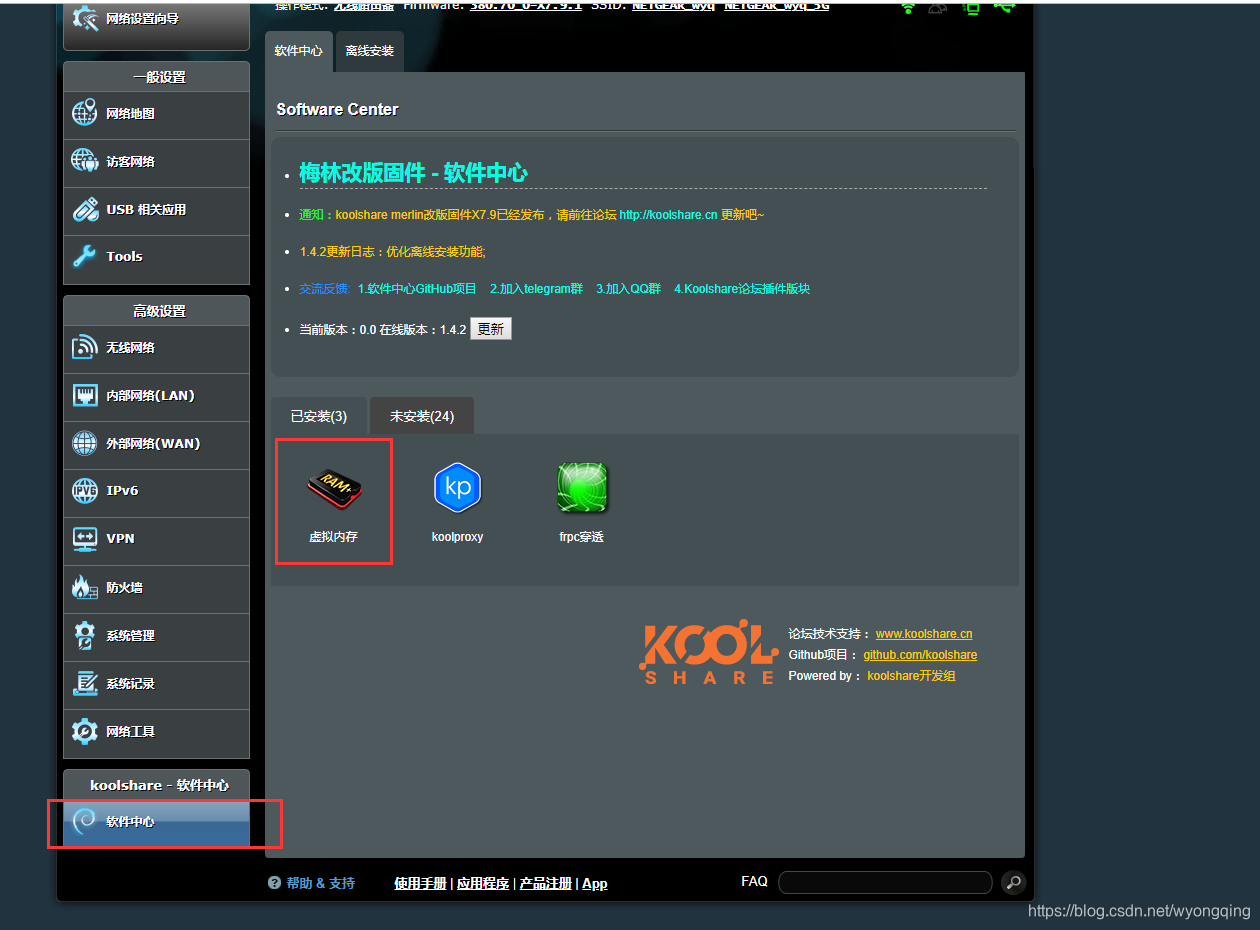The image size is (1260, 930).
Task: Click the 梅林改版固件 - 软件中心 heading
Action: pyautogui.click(x=413, y=173)
